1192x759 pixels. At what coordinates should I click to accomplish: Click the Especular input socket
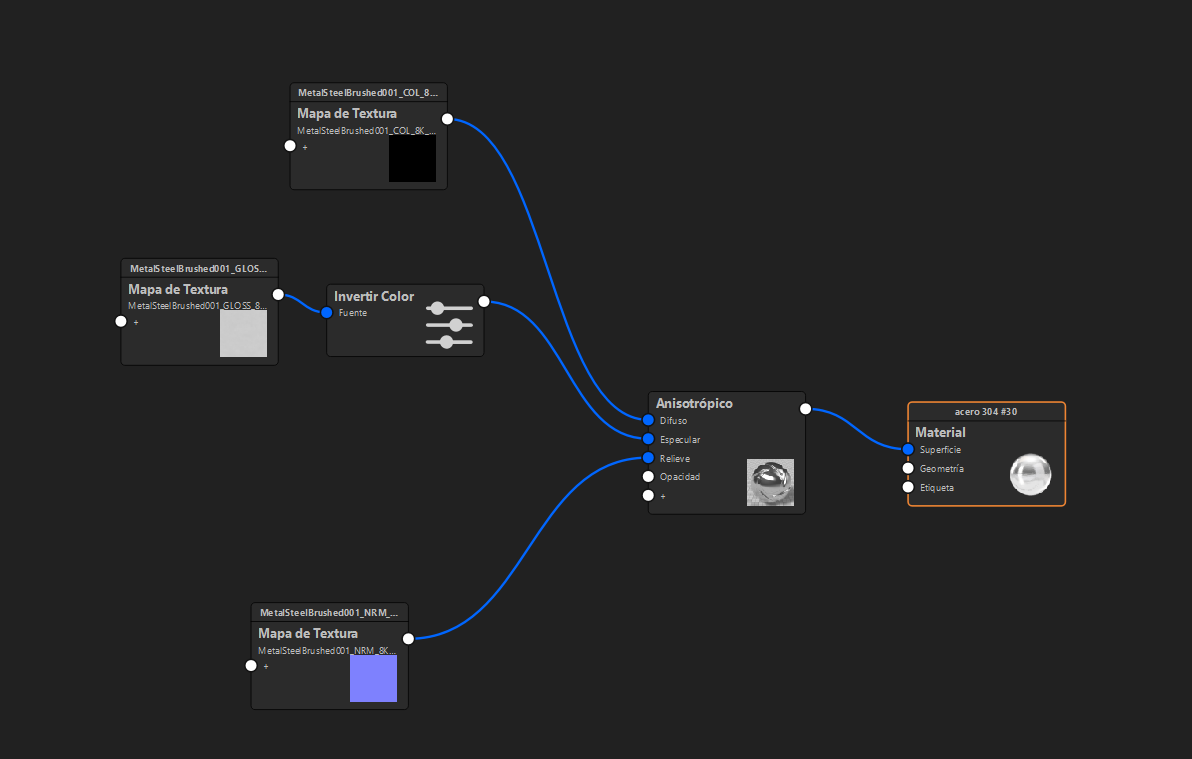point(648,439)
